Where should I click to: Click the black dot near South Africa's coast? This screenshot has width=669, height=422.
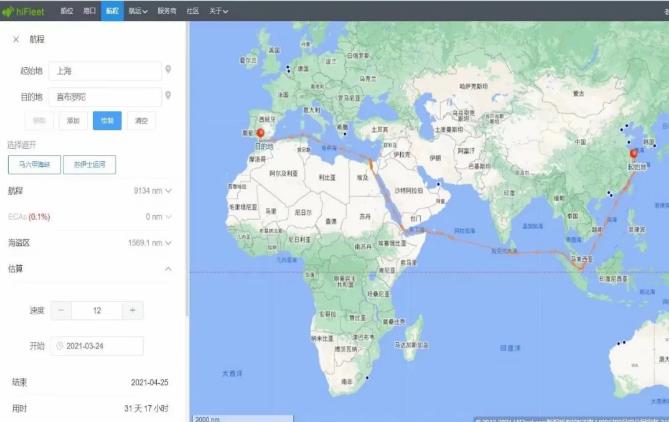(x=367, y=378)
